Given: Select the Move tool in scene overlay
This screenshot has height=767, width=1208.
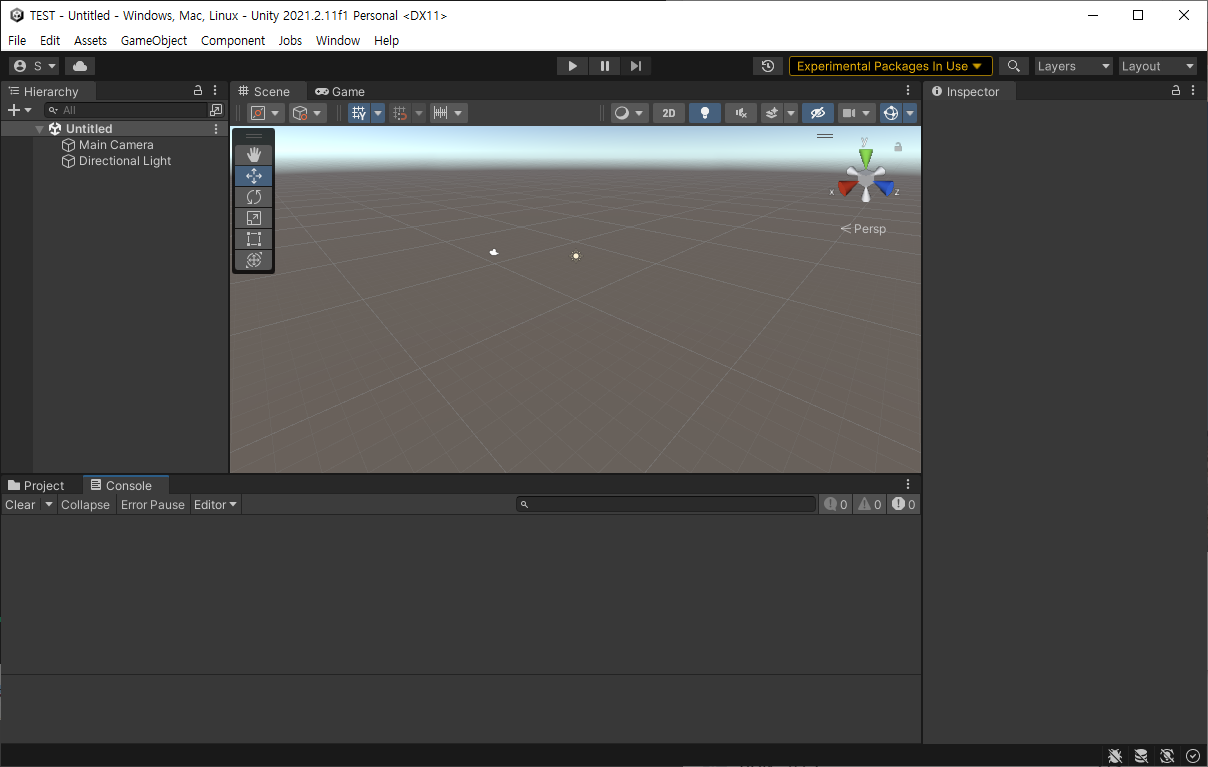Looking at the screenshot, I should point(254,176).
